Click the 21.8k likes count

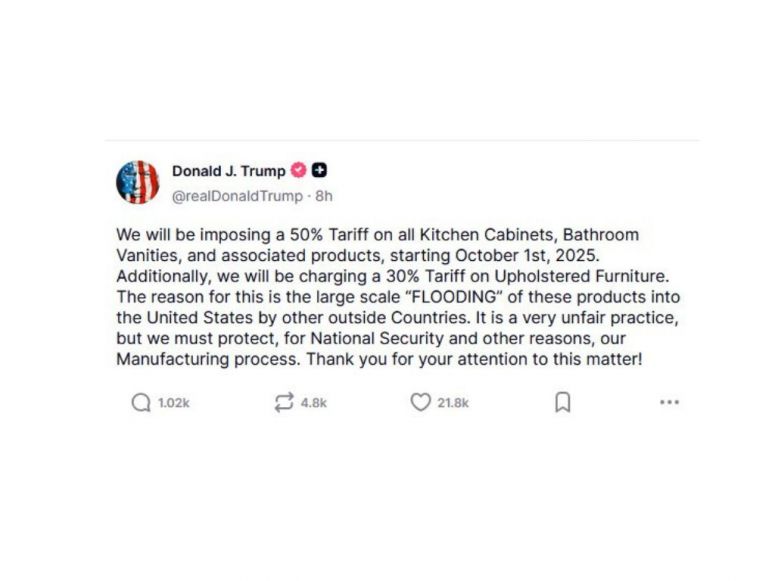[x=453, y=403]
